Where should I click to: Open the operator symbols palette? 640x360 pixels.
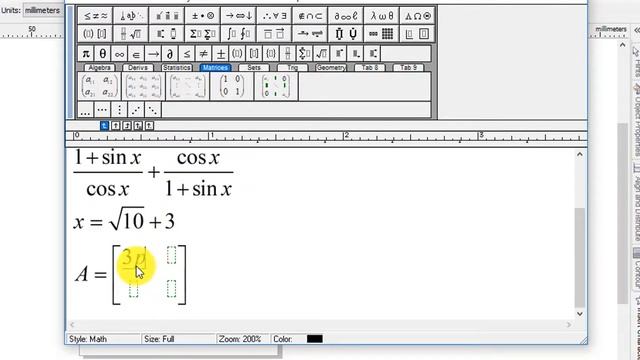pyautogui.click(x=202, y=16)
